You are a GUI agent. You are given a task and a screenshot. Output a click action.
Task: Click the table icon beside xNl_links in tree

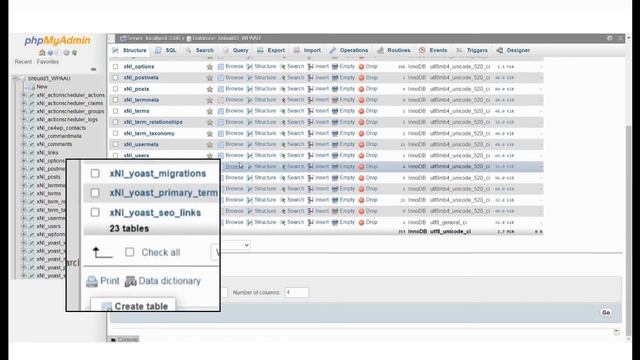pyautogui.click(x=32, y=152)
